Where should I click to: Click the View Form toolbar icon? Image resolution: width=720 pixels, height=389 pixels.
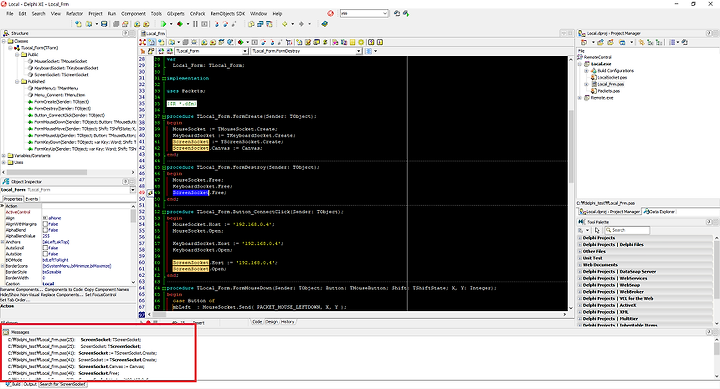[x=260, y=24]
